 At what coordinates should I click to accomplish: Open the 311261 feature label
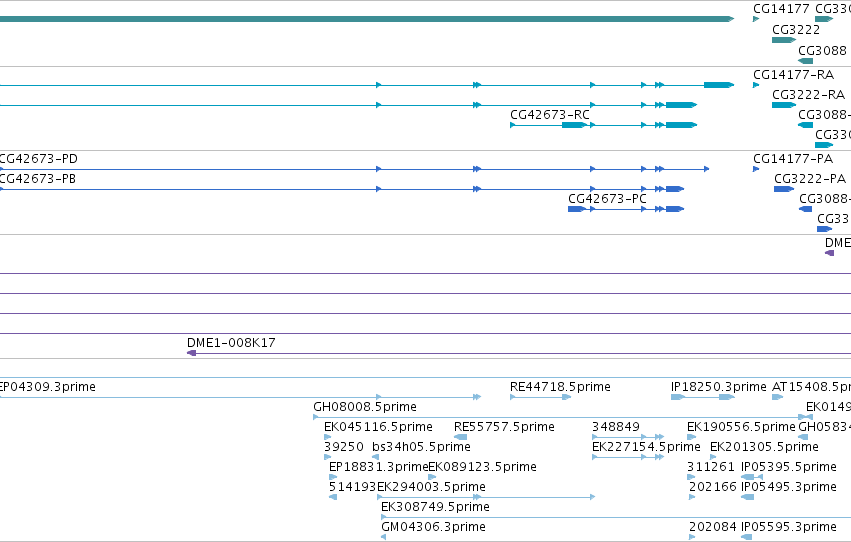click(711, 467)
